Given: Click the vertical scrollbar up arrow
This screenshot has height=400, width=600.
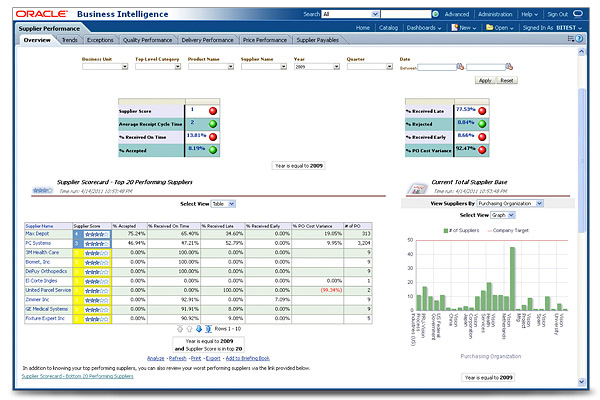Looking at the screenshot, I should click(582, 51).
